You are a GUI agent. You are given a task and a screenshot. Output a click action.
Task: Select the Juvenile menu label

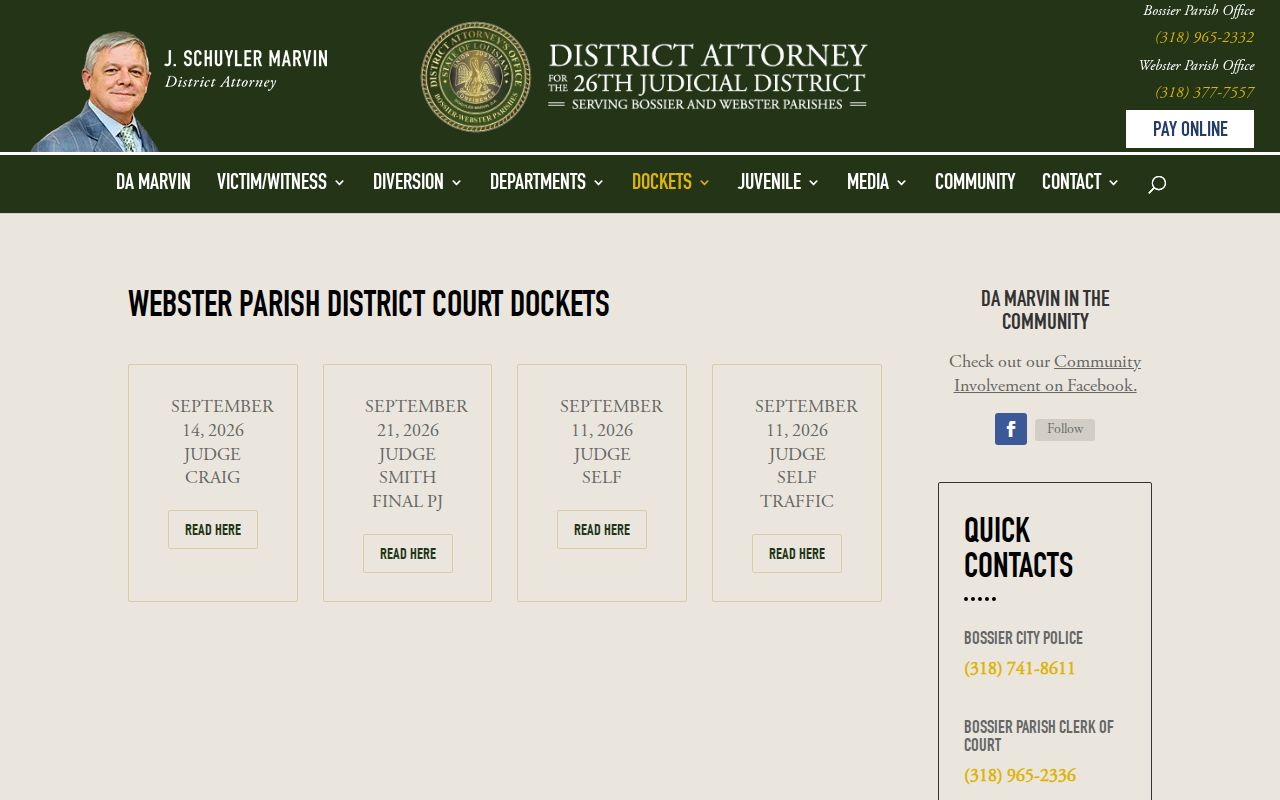pos(769,182)
